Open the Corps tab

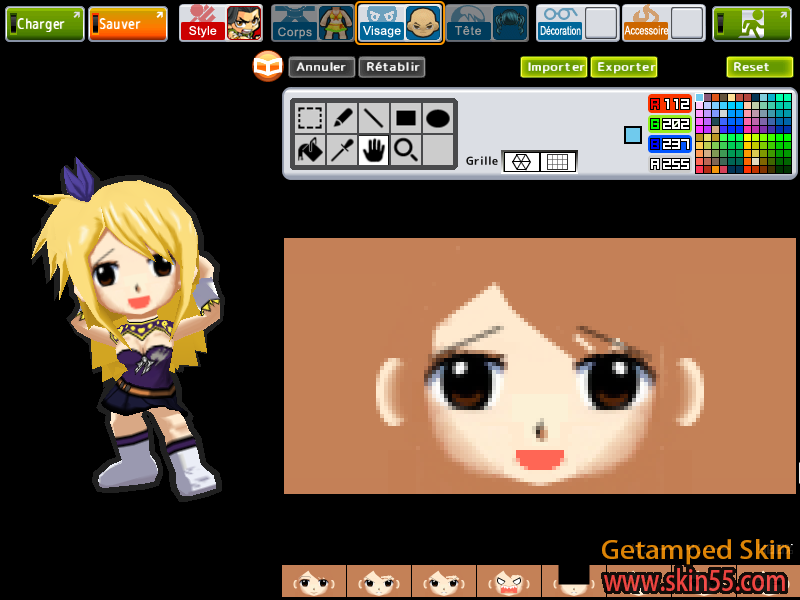click(294, 23)
